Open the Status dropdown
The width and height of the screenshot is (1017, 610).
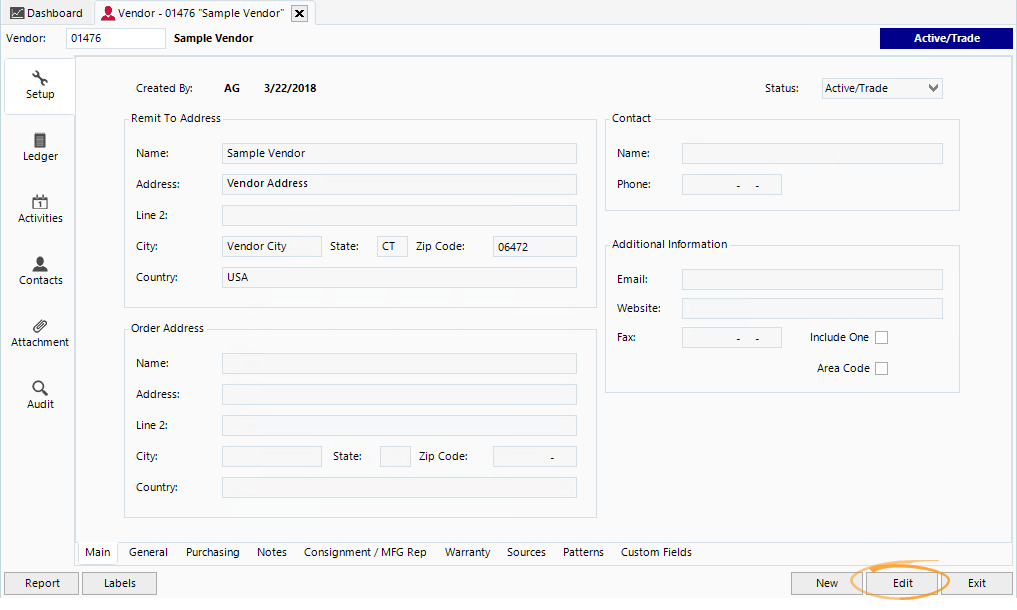pos(881,88)
